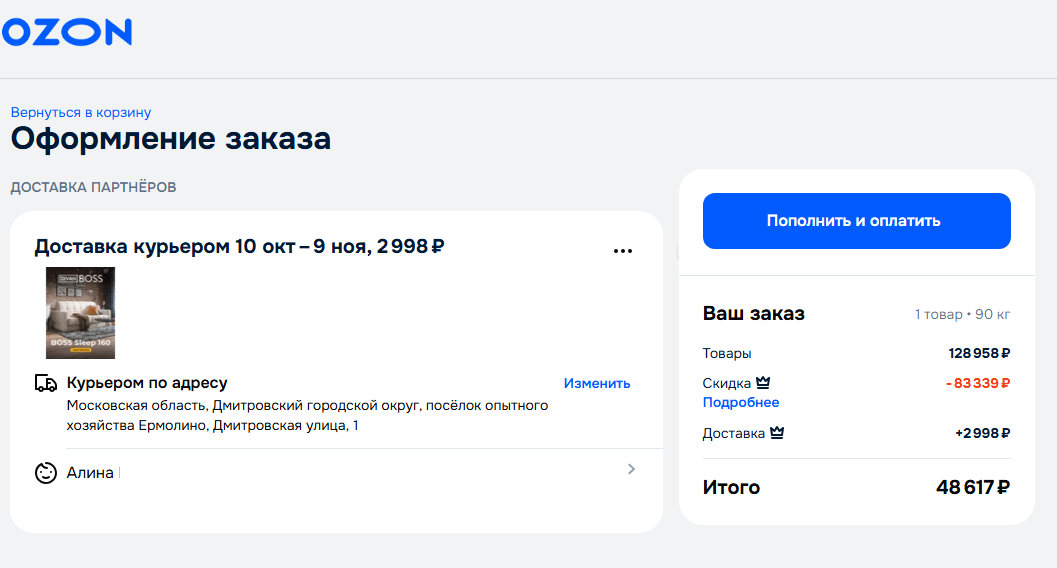The image size is (1057, 568).
Task: Click the 1 товар • 90 кг summary text
Action: pyautogui.click(x=962, y=315)
